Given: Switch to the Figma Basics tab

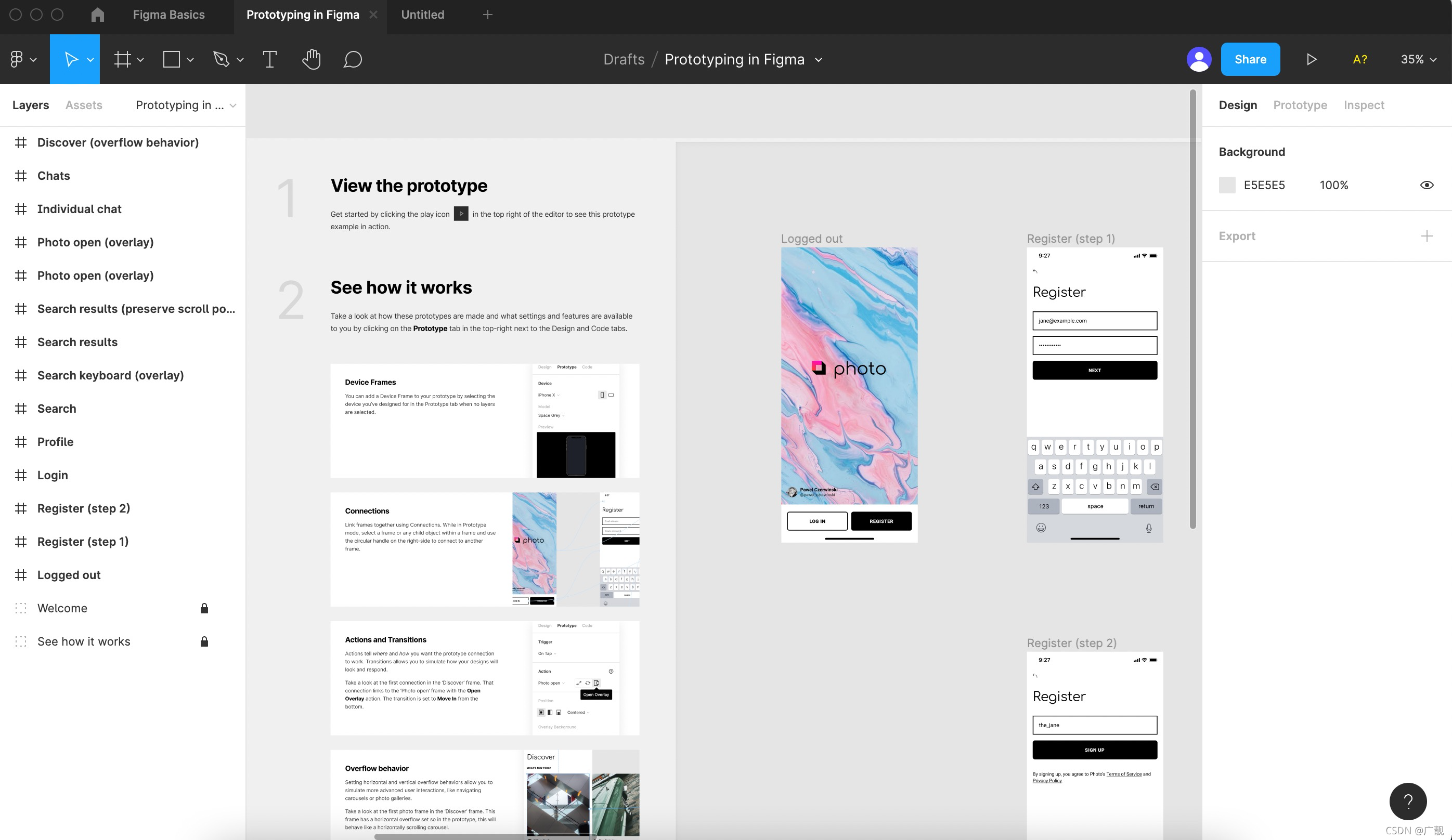Looking at the screenshot, I should [x=169, y=15].
